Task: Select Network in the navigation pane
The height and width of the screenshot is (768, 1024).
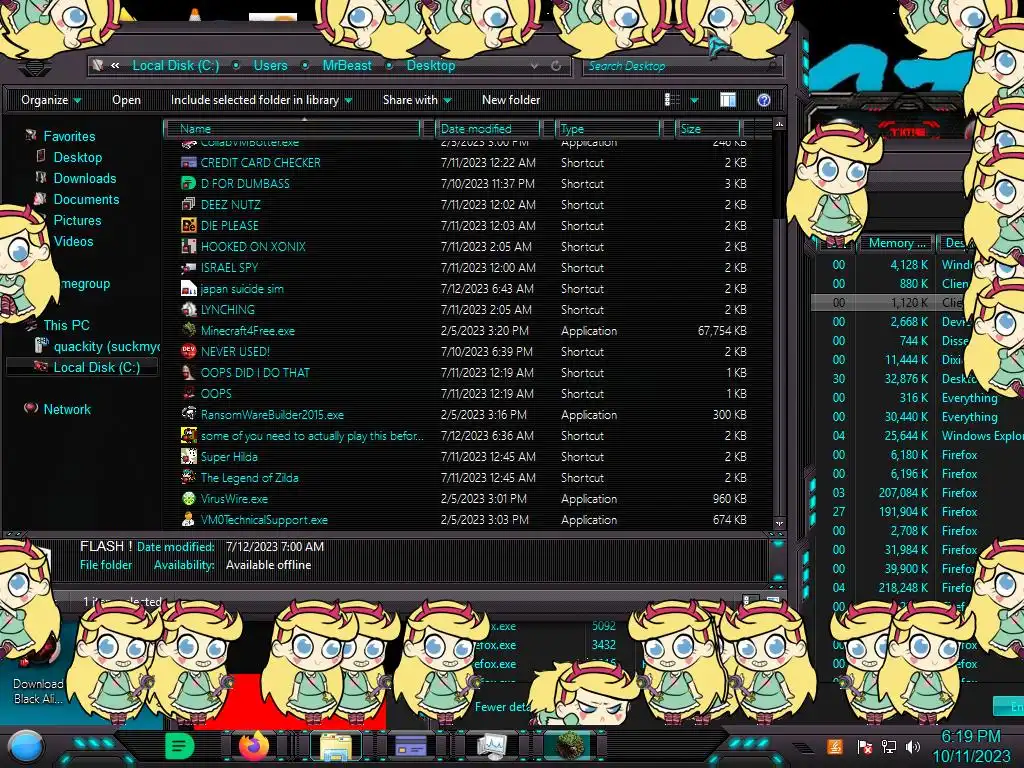Action: tap(67, 409)
